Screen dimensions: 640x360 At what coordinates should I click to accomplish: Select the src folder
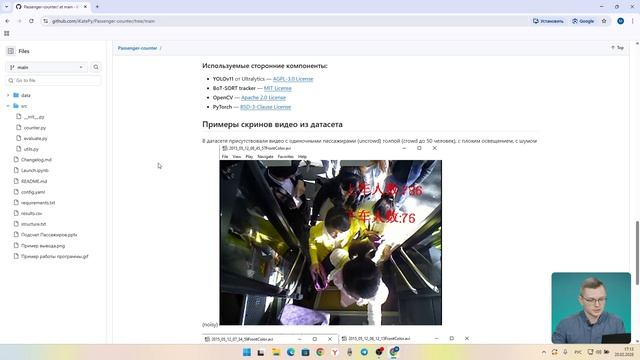[x=24, y=106]
